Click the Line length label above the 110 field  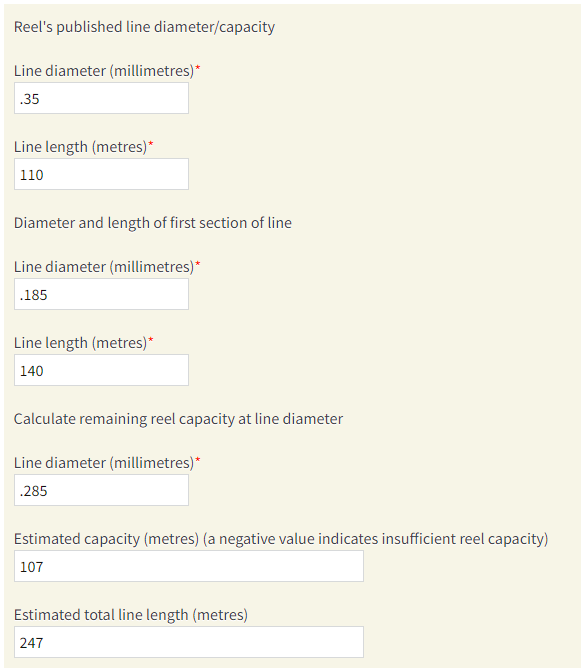click(x=80, y=147)
